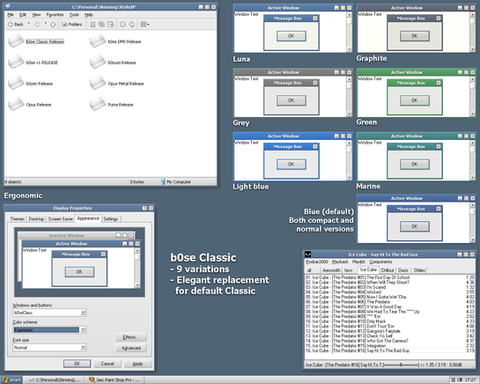The image size is (480, 384).
Task: Click the foobar2000 title bar icon
Action: coord(308,254)
